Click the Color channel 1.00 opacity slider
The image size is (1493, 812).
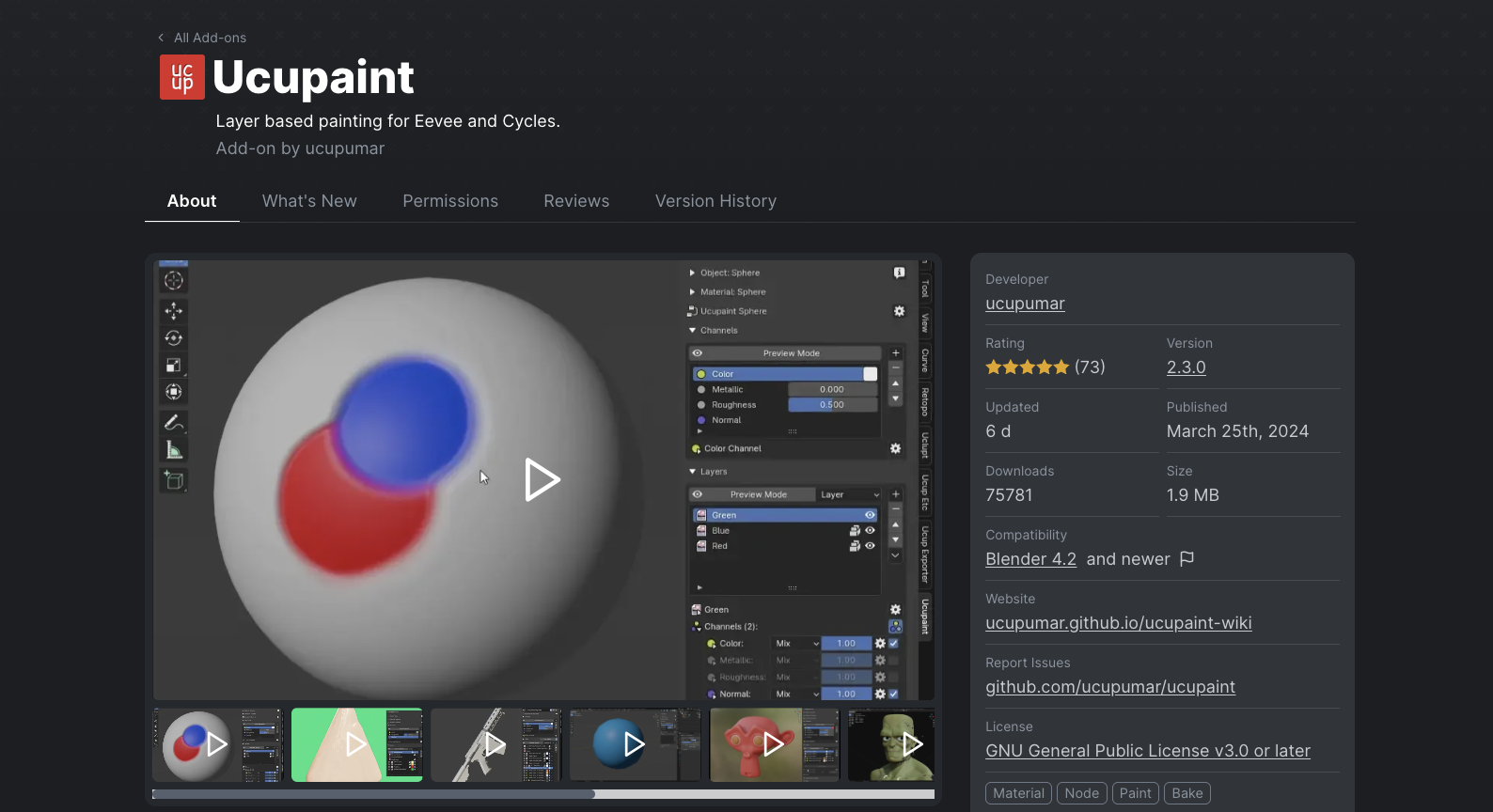click(847, 644)
